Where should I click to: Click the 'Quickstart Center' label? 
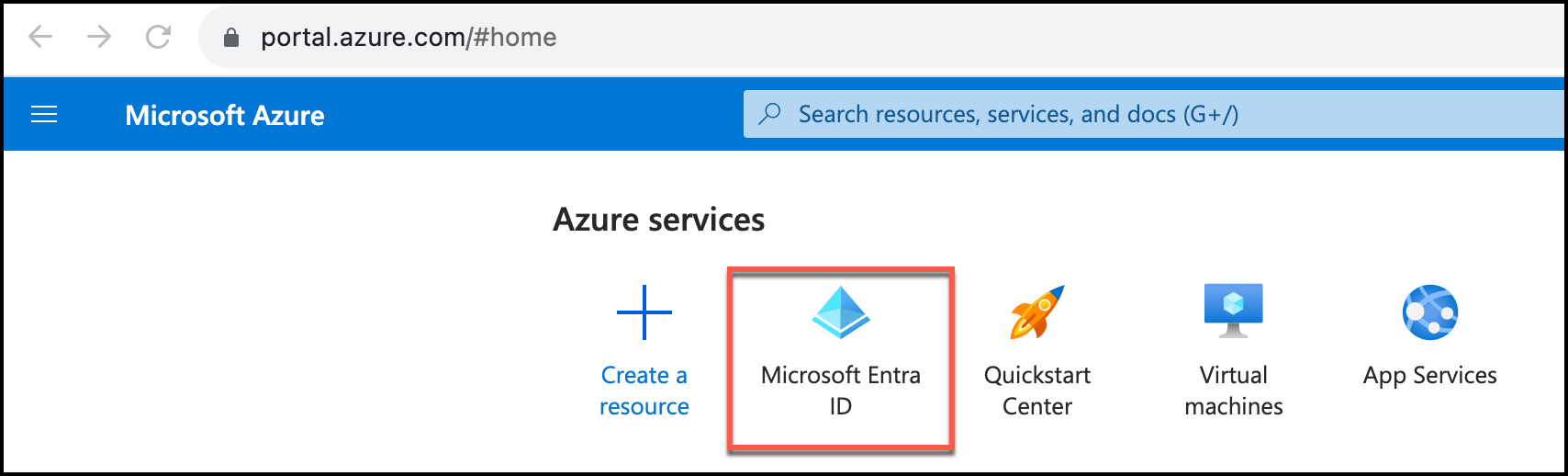(1037, 391)
